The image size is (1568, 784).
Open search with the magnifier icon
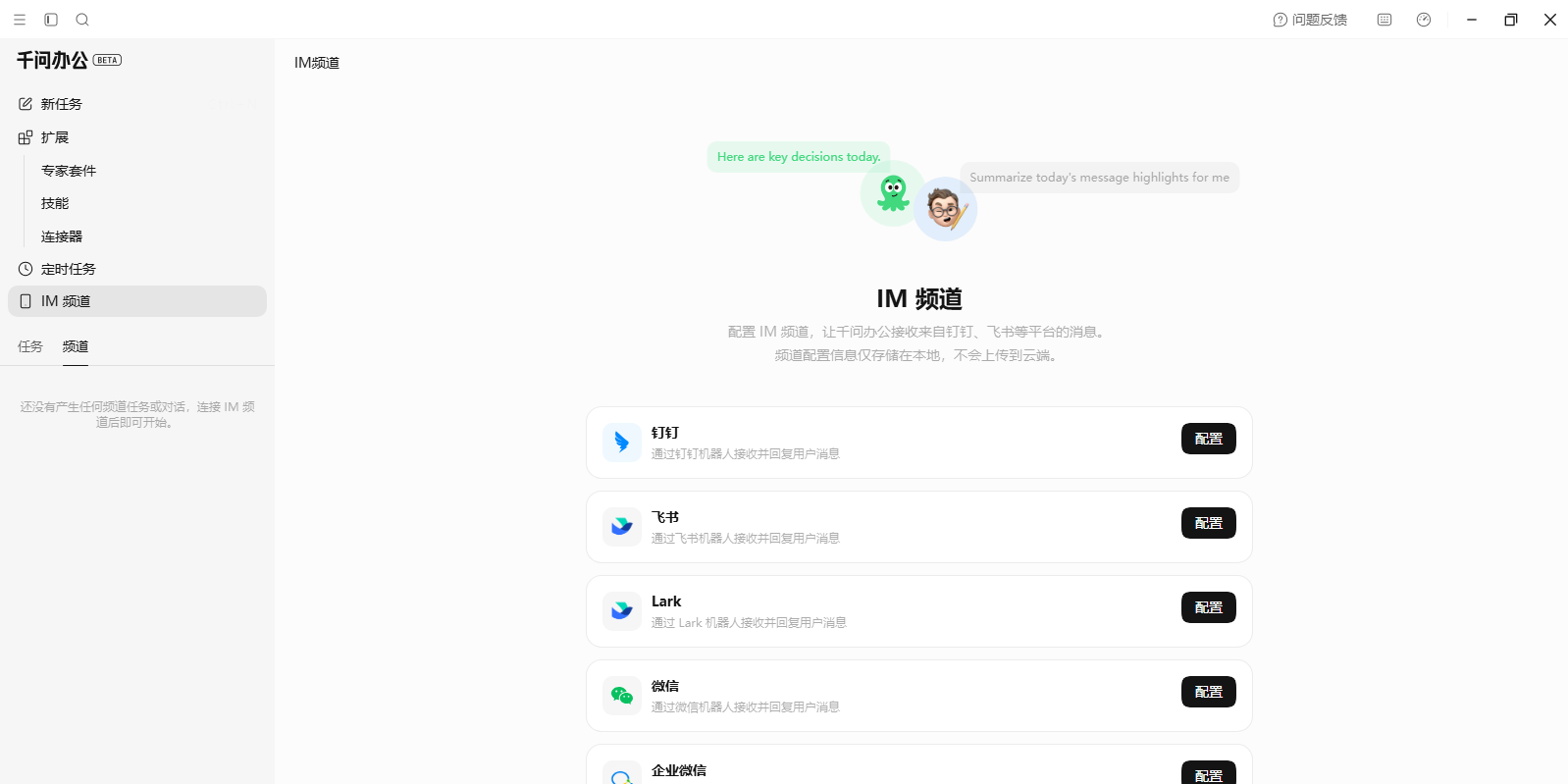point(82,20)
